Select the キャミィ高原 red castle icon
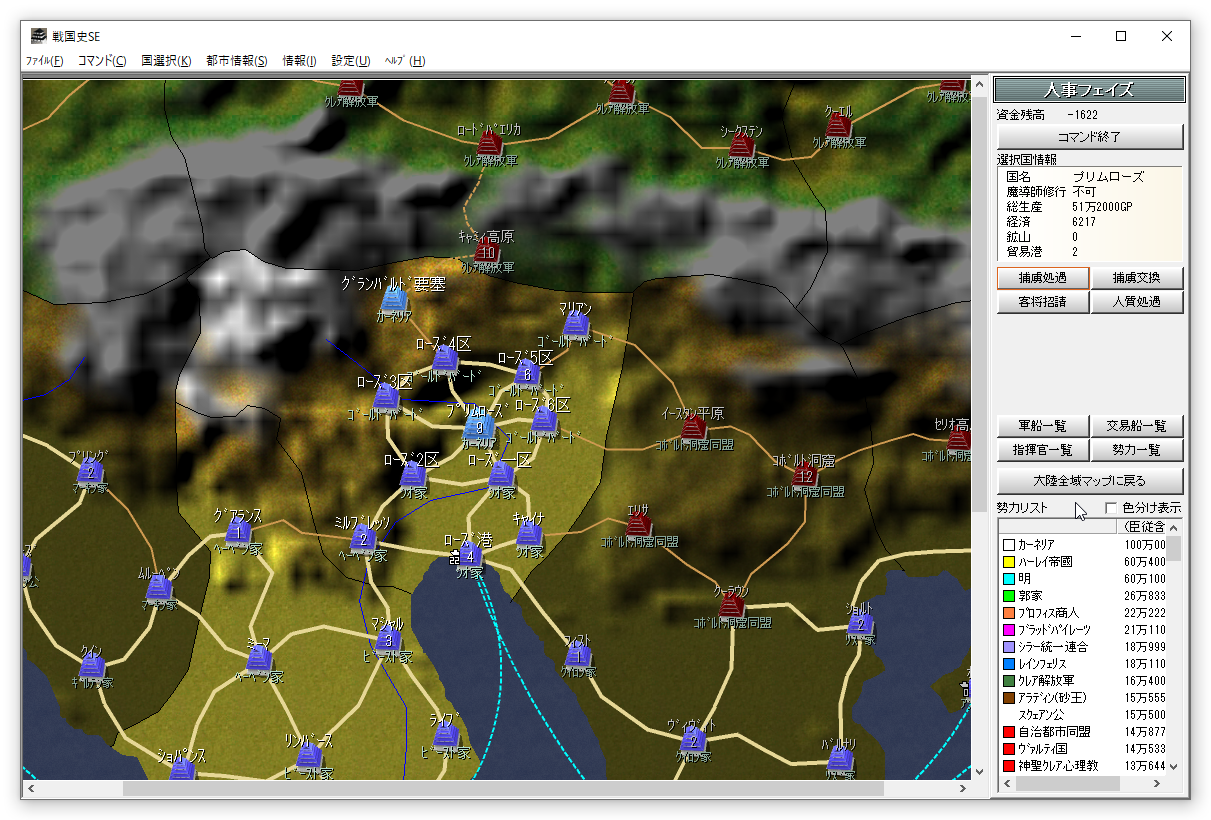The width and height of the screenshot is (1211, 820). 487,250
